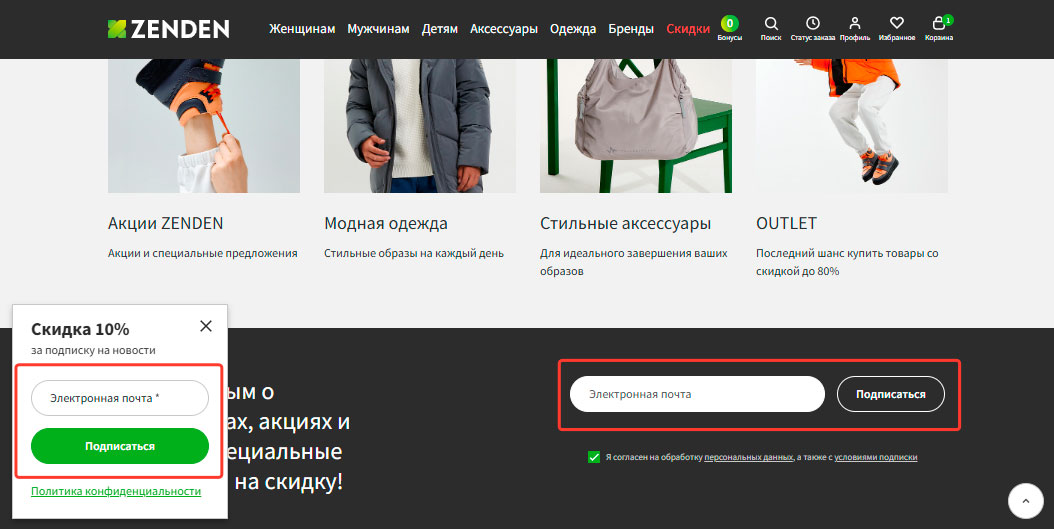
Task: Click the Акции ZENDEN heading
Action: (165, 223)
